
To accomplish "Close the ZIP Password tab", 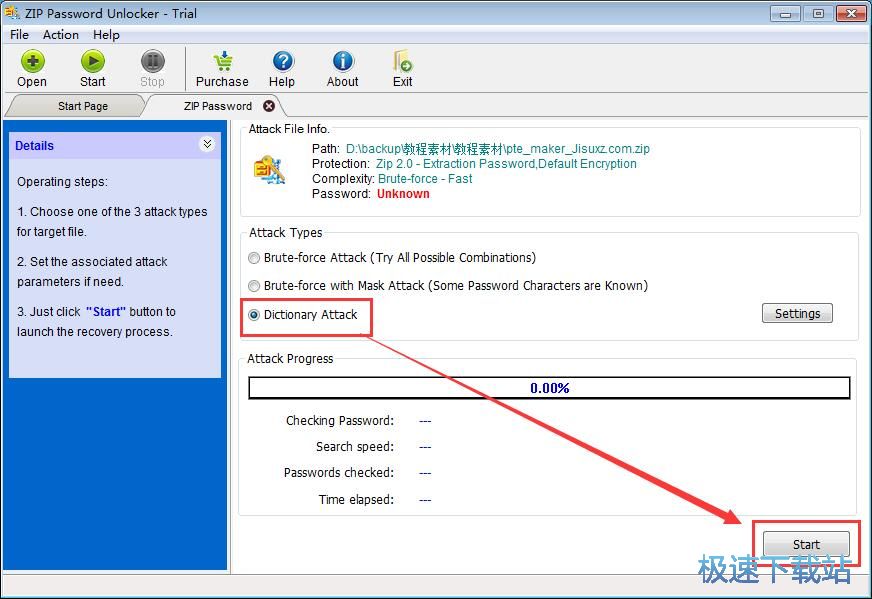I will 269,106.
